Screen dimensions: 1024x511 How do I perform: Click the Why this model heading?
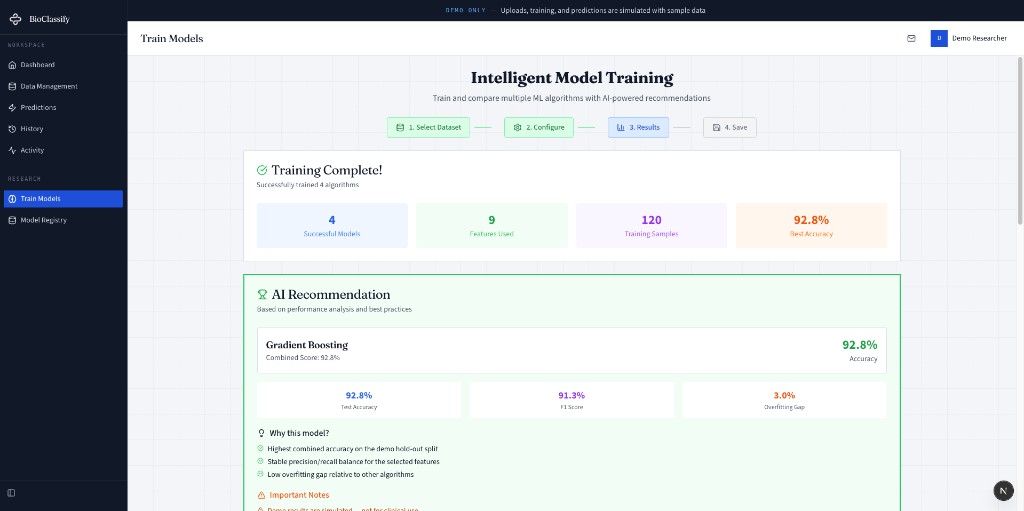(x=299, y=433)
